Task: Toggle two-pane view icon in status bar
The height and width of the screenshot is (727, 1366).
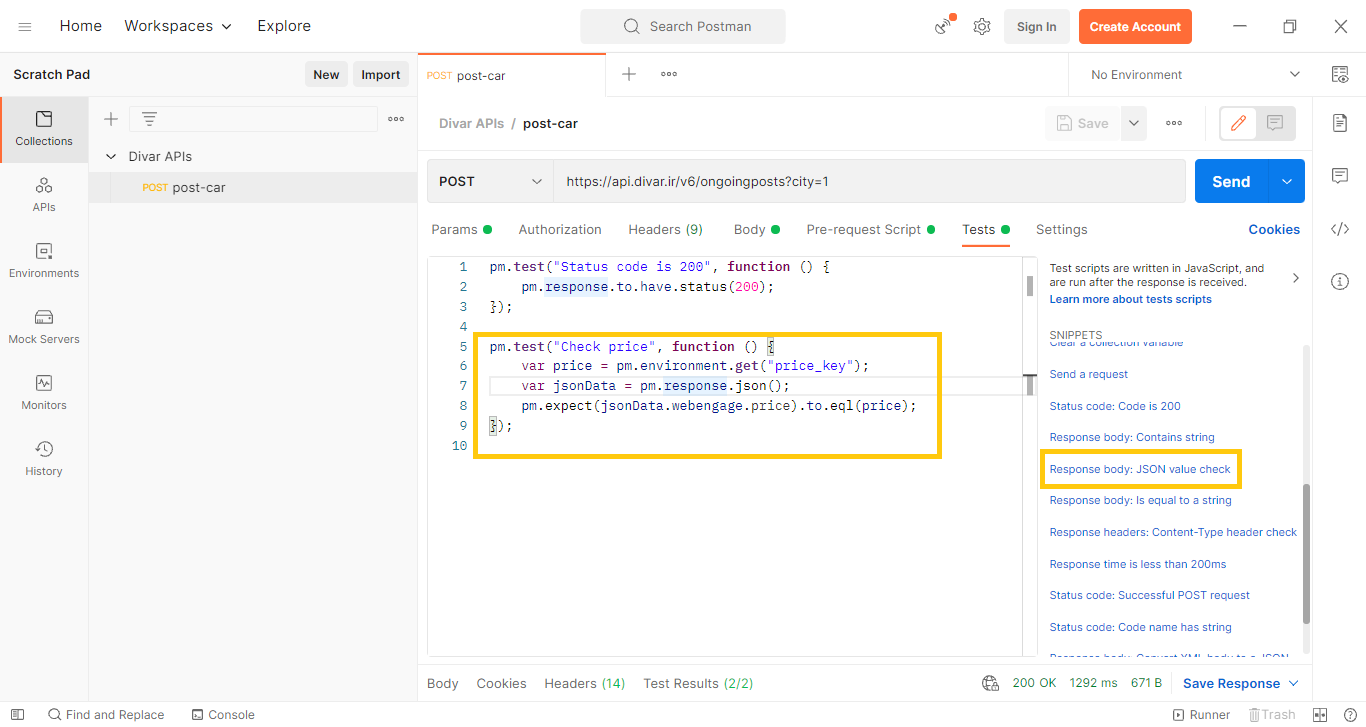Action: 1320,715
